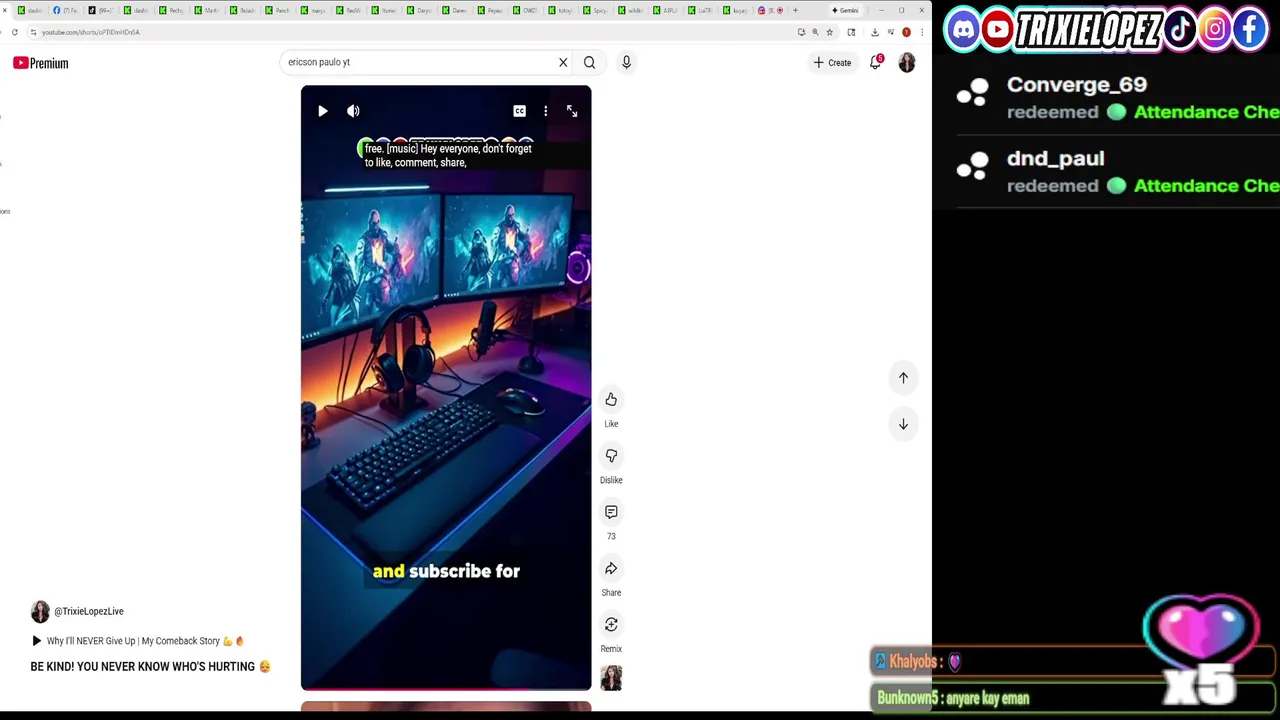Click the install app icon in address bar

(801, 32)
